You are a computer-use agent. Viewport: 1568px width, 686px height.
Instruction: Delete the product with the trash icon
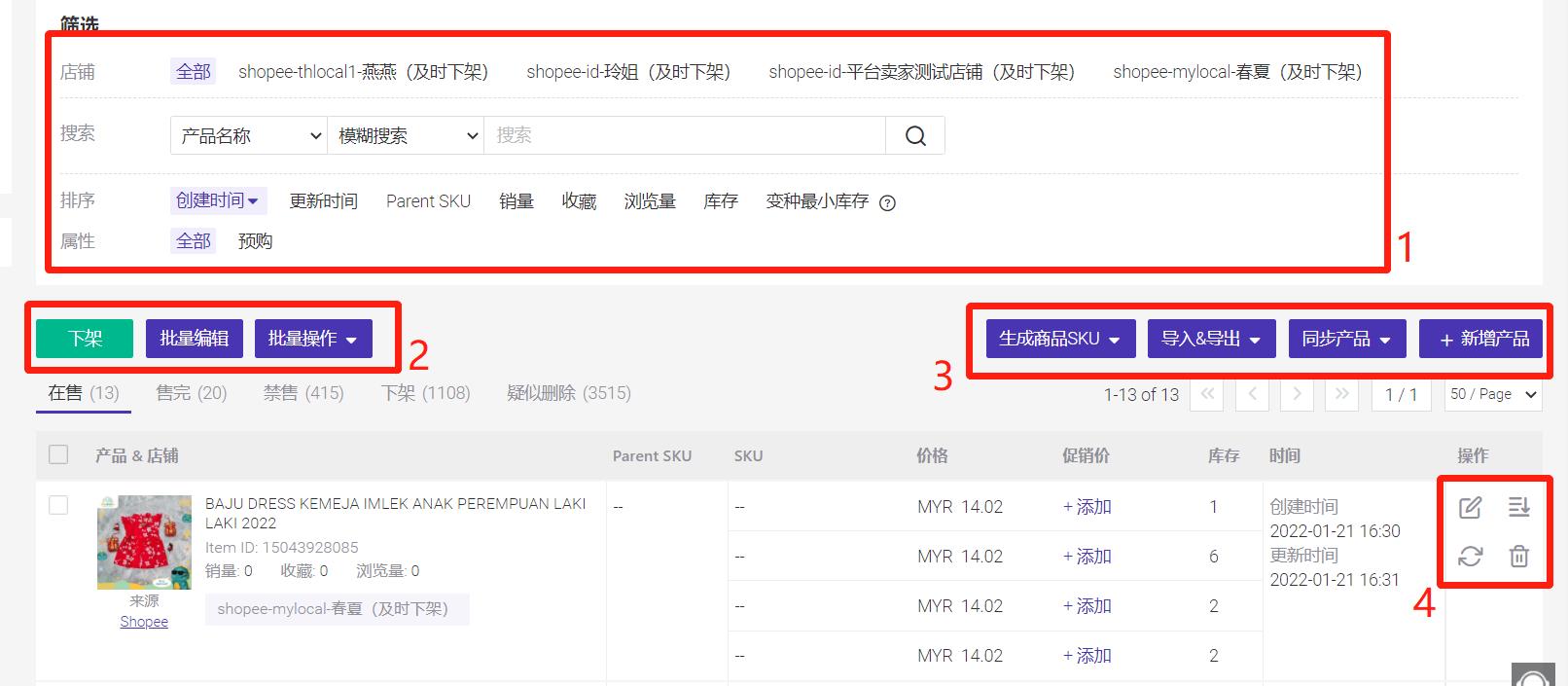click(1518, 556)
